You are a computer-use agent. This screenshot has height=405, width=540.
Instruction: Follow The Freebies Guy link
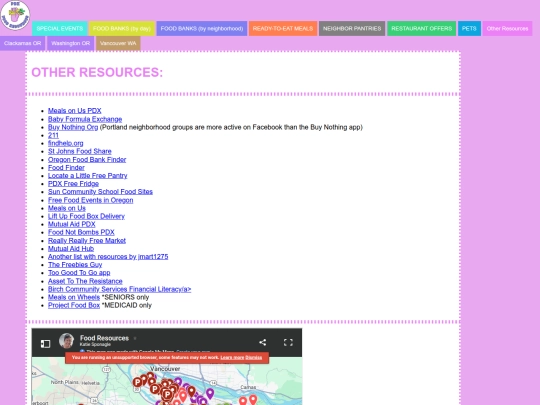tap(75, 264)
